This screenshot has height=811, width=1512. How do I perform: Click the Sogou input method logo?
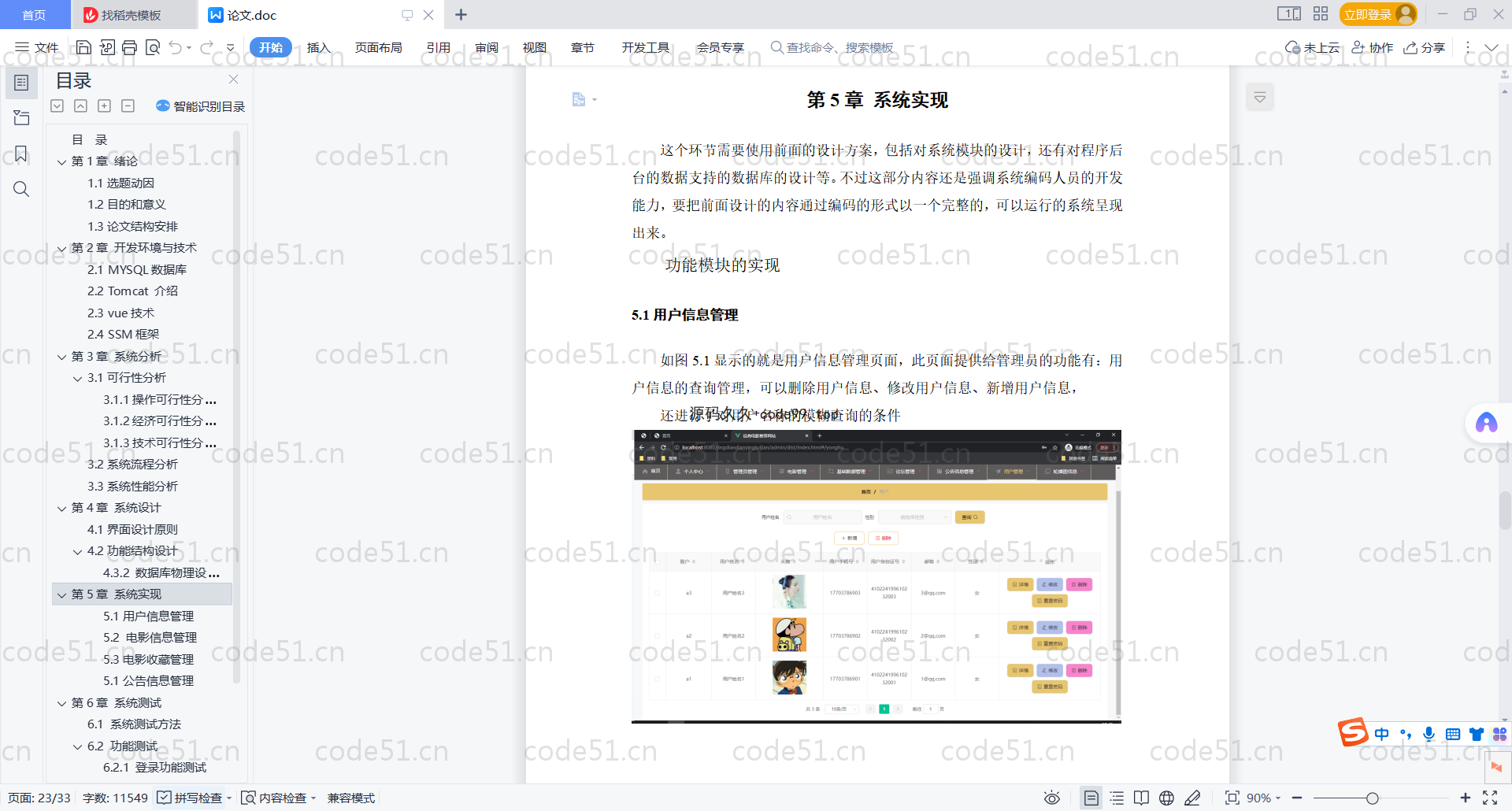1353,732
